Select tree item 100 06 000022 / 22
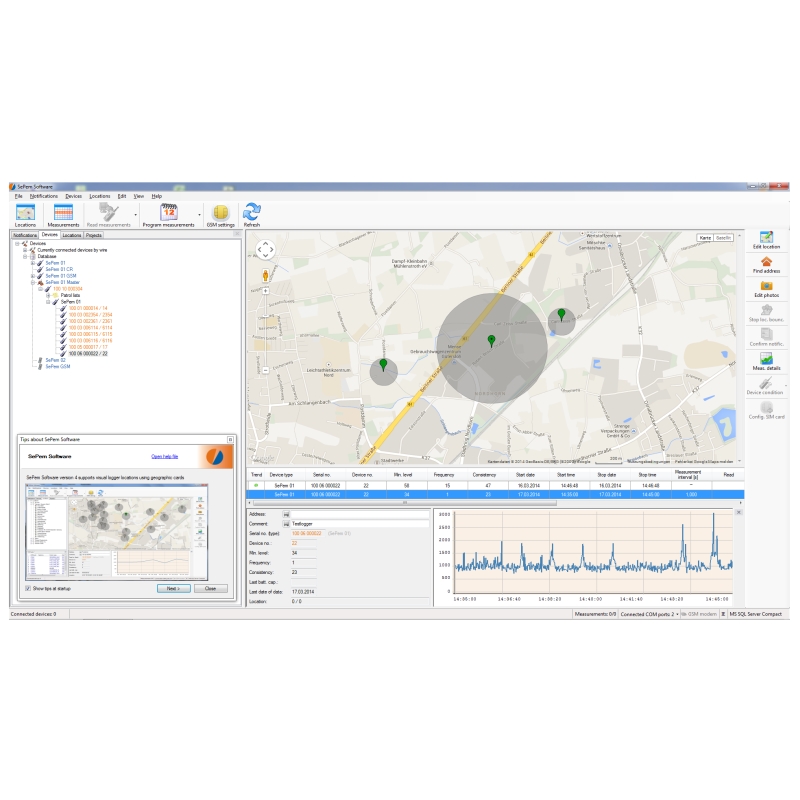800x800 pixels. coord(88,354)
